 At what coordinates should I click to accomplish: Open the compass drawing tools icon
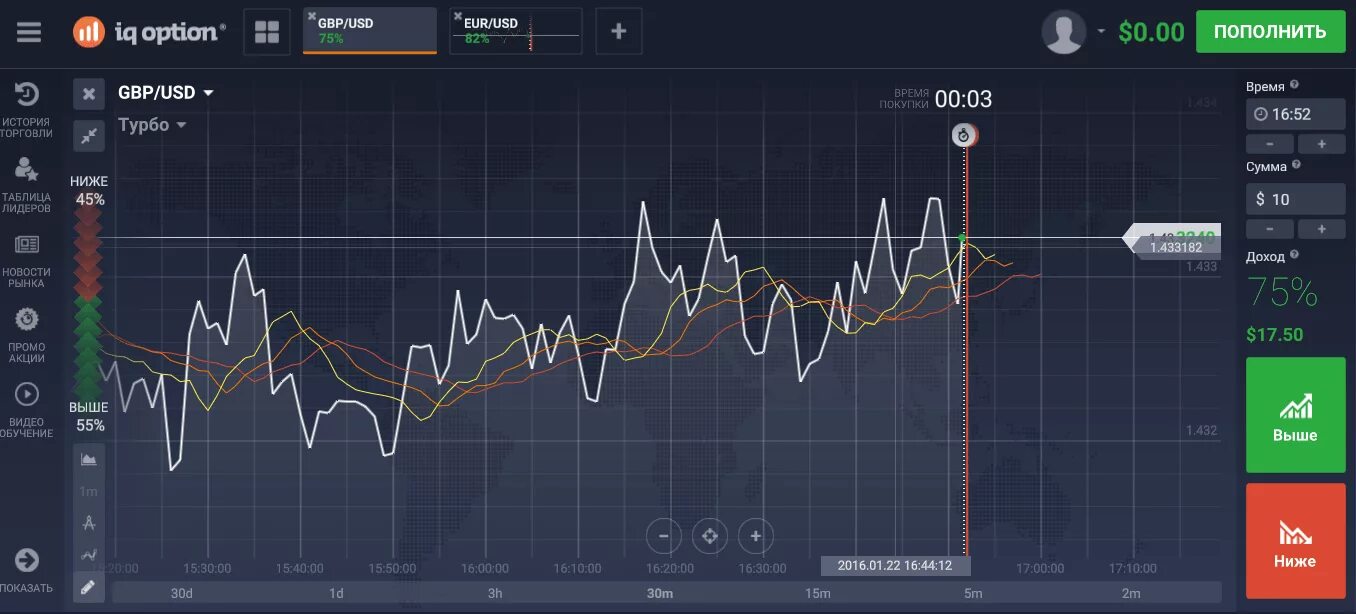(89, 522)
